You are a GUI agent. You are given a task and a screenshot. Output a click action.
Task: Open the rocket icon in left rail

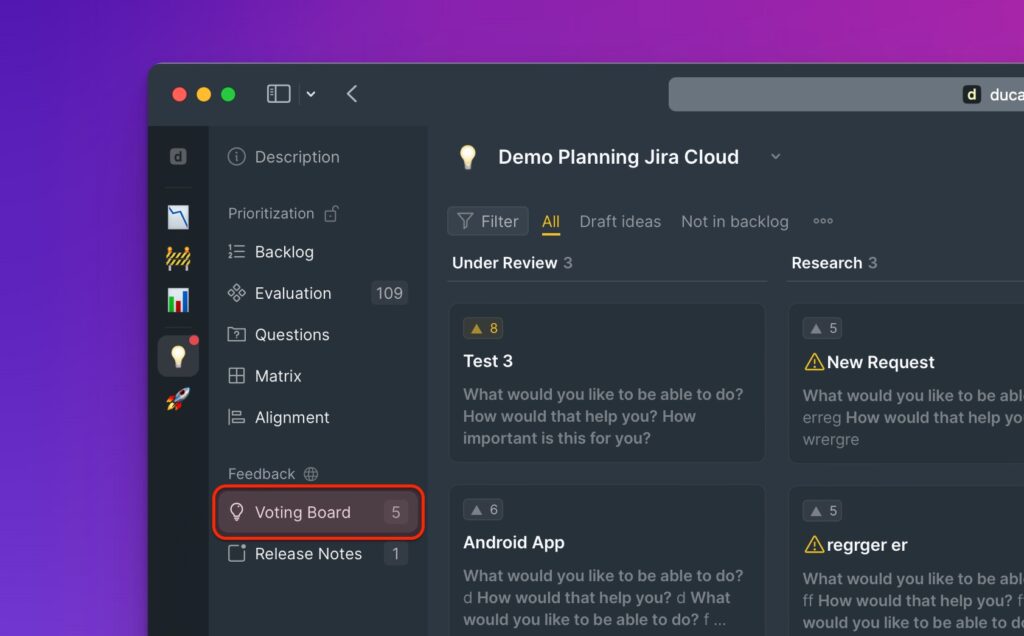click(x=178, y=399)
